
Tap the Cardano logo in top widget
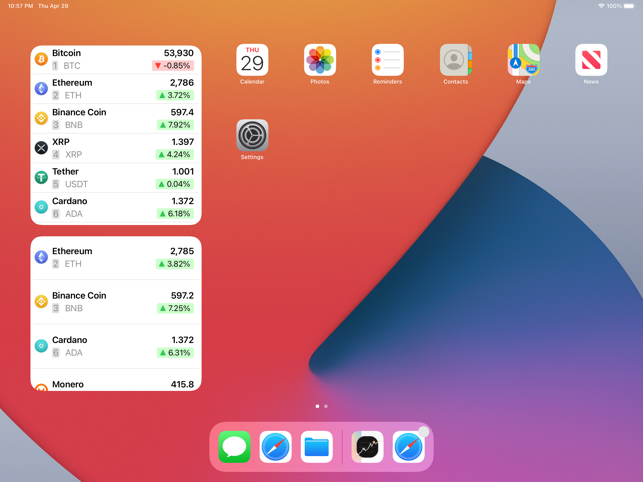pyautogui.click(x=41, y=207)
